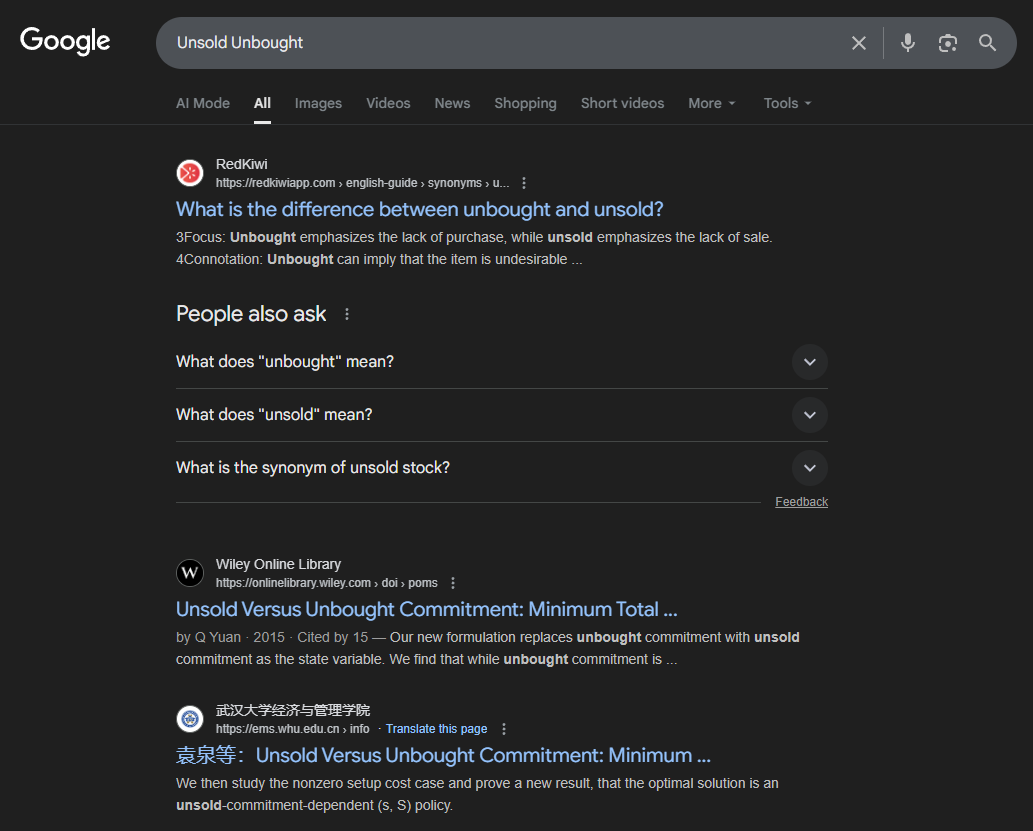Open the Shopping results tab
The image size is (1033, 831).
pyautogui.click(x=525, y=103)
